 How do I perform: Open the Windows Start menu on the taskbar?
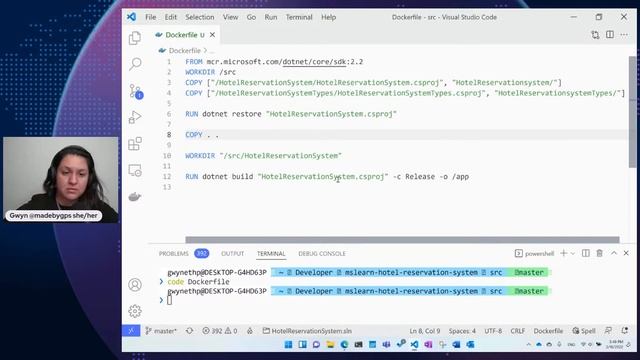click(x=288, y=344)
